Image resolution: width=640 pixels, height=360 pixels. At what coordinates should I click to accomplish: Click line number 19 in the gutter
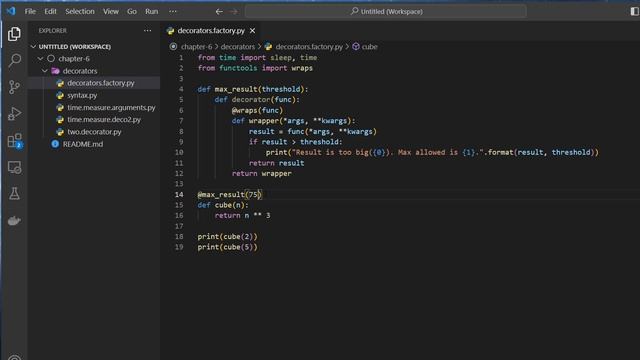(179, 247)
